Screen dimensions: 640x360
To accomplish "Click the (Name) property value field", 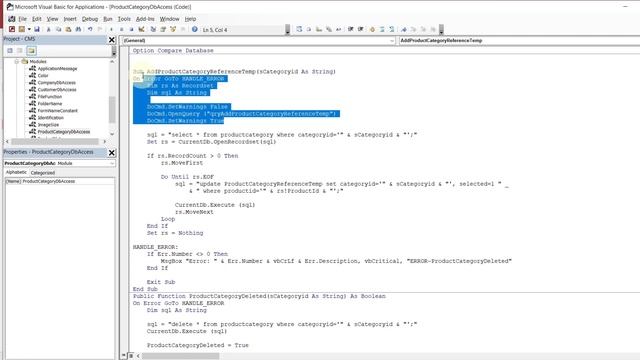I will 68,181.
